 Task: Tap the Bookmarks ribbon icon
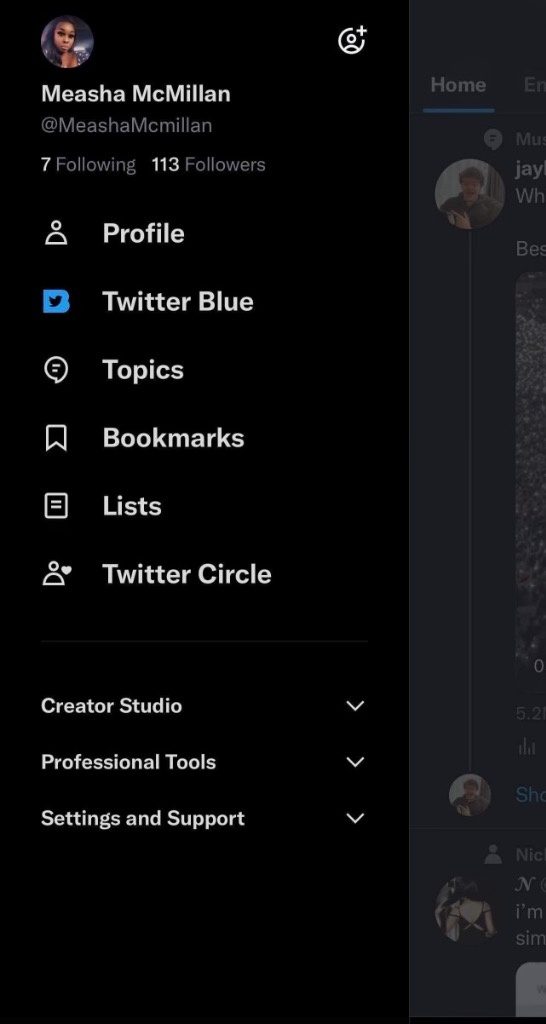click(56, 438)
